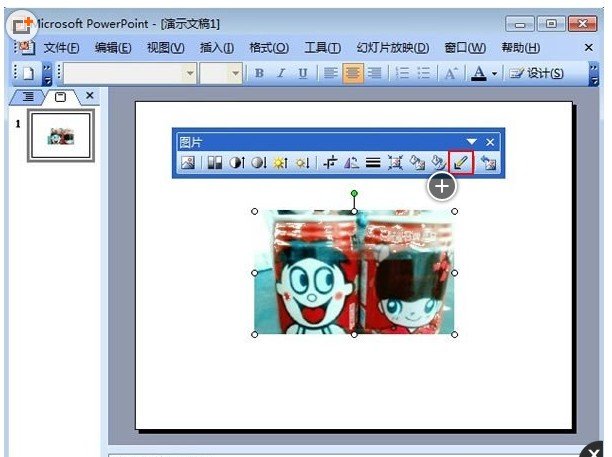Click the Color mode icon in picture toolbar
This screenshot has width=612, height=457.
point(214,163)
